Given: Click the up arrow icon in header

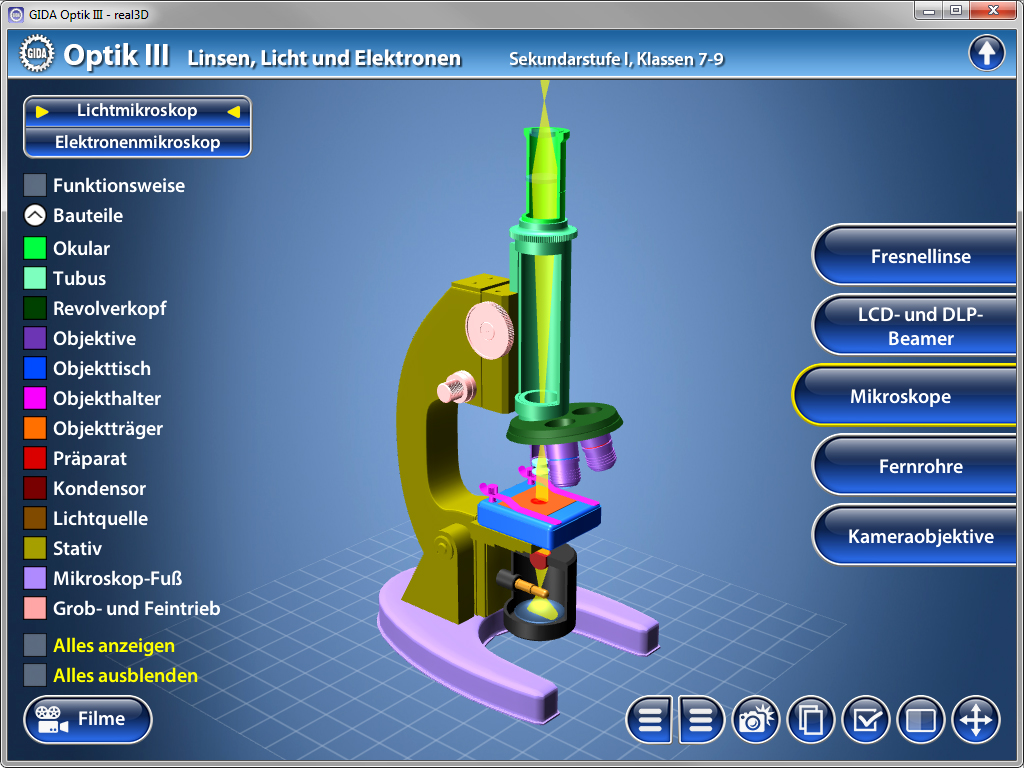Looking at the screenshot, I should click(x=986, y=53).
